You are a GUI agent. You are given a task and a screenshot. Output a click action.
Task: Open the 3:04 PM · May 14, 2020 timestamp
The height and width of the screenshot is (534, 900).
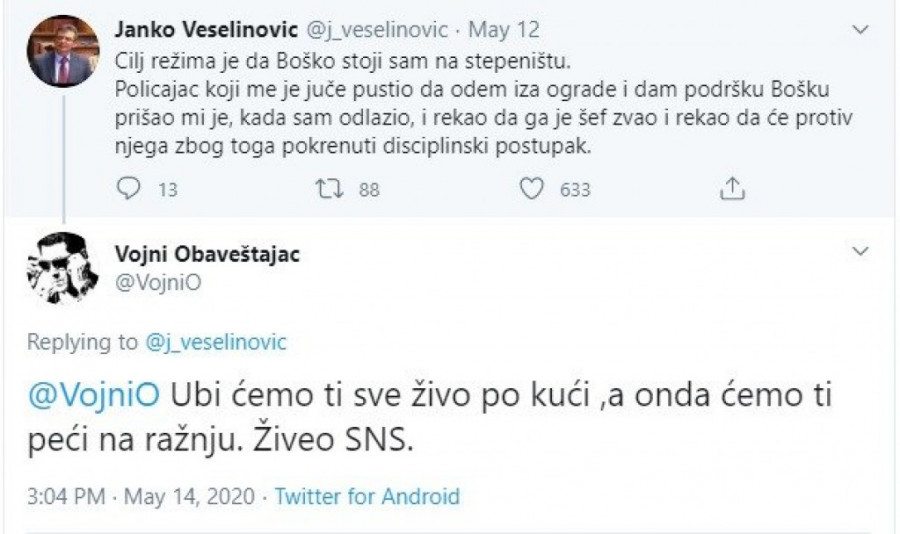click(143, 496)
